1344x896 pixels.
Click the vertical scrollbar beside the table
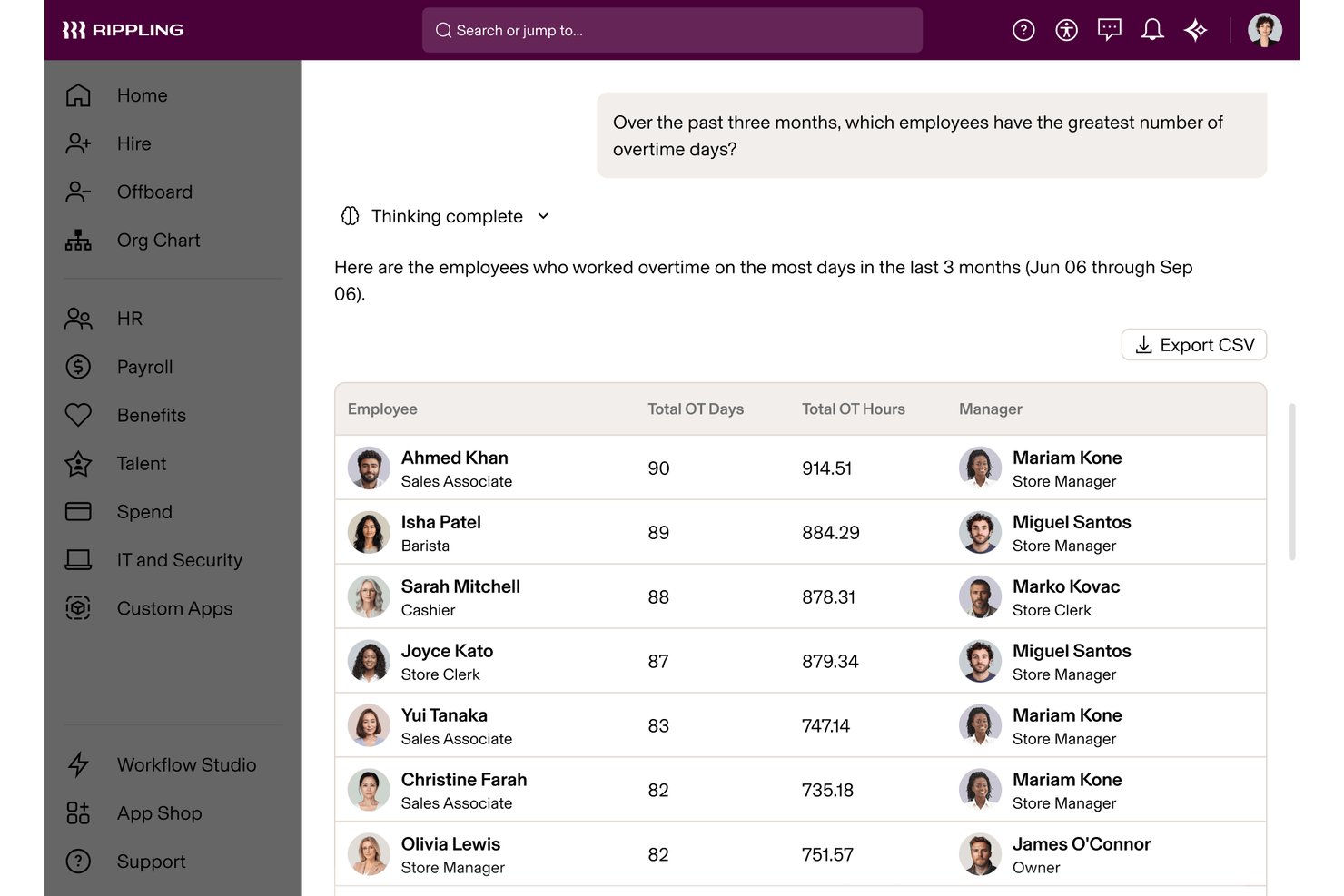(1291, 481)
